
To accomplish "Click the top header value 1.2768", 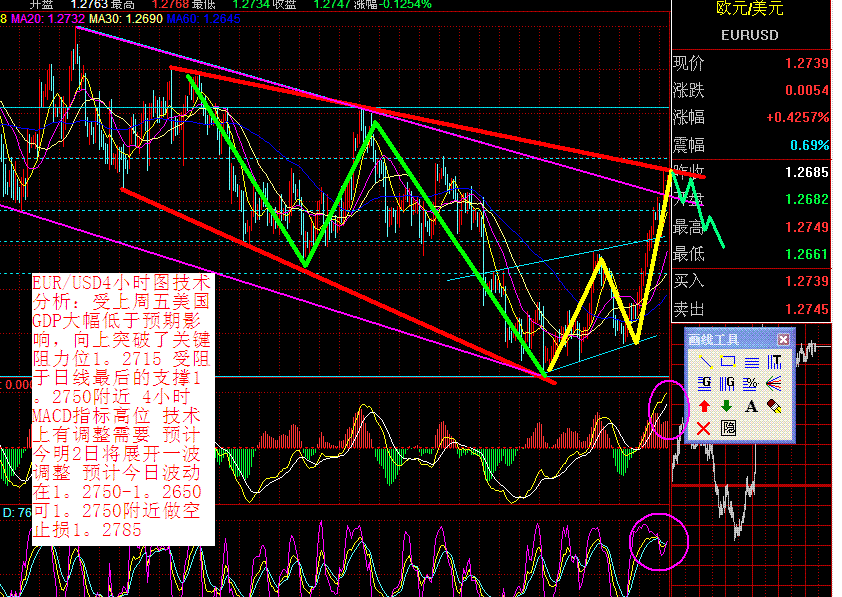I will click(x=170, y=5).
